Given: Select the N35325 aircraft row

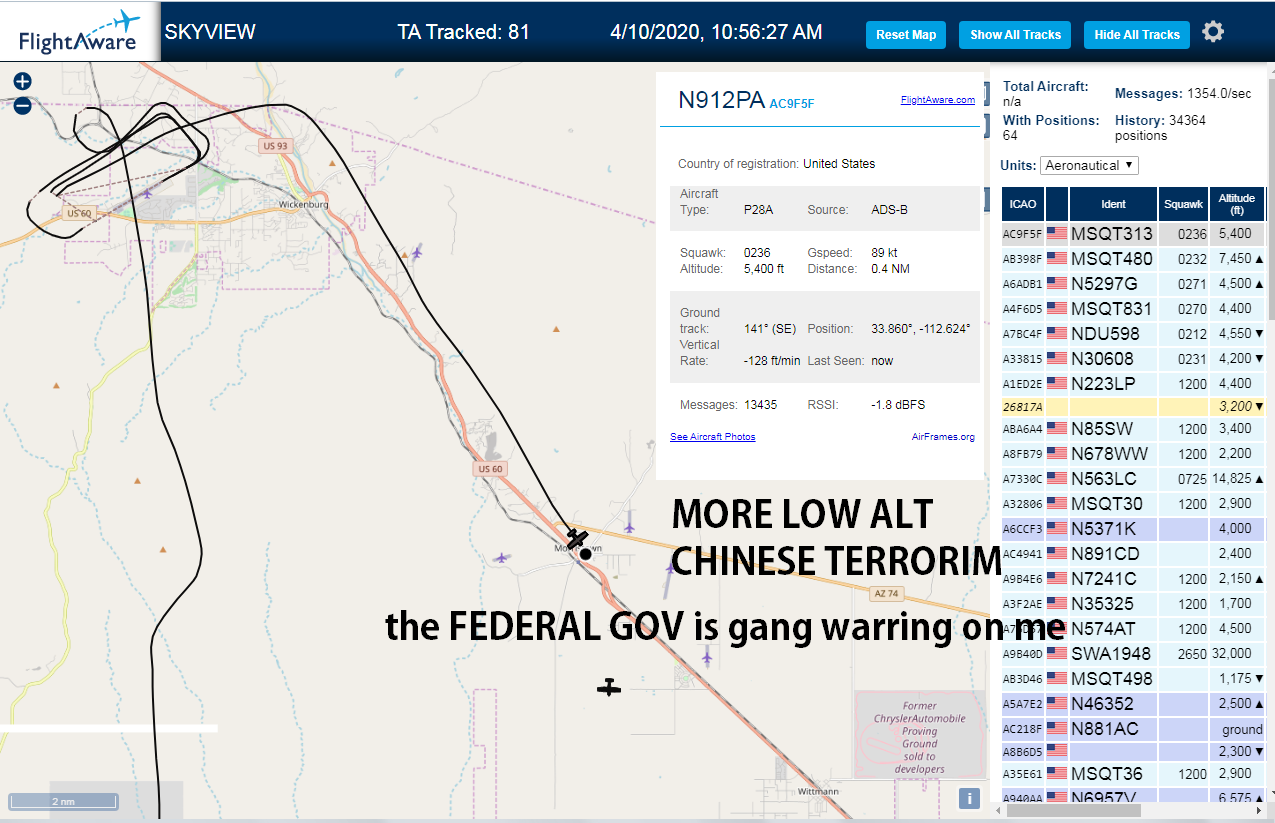Looking at the screenshot, I should 1133,604.
